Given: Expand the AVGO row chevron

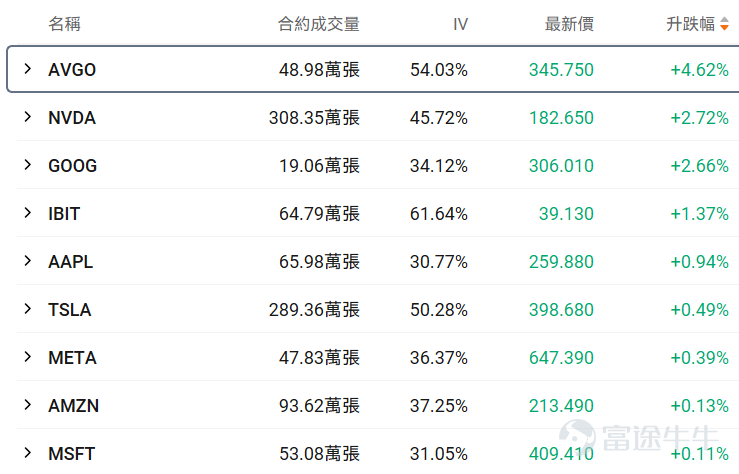Looking at the screenshot, I should point(28,69).
